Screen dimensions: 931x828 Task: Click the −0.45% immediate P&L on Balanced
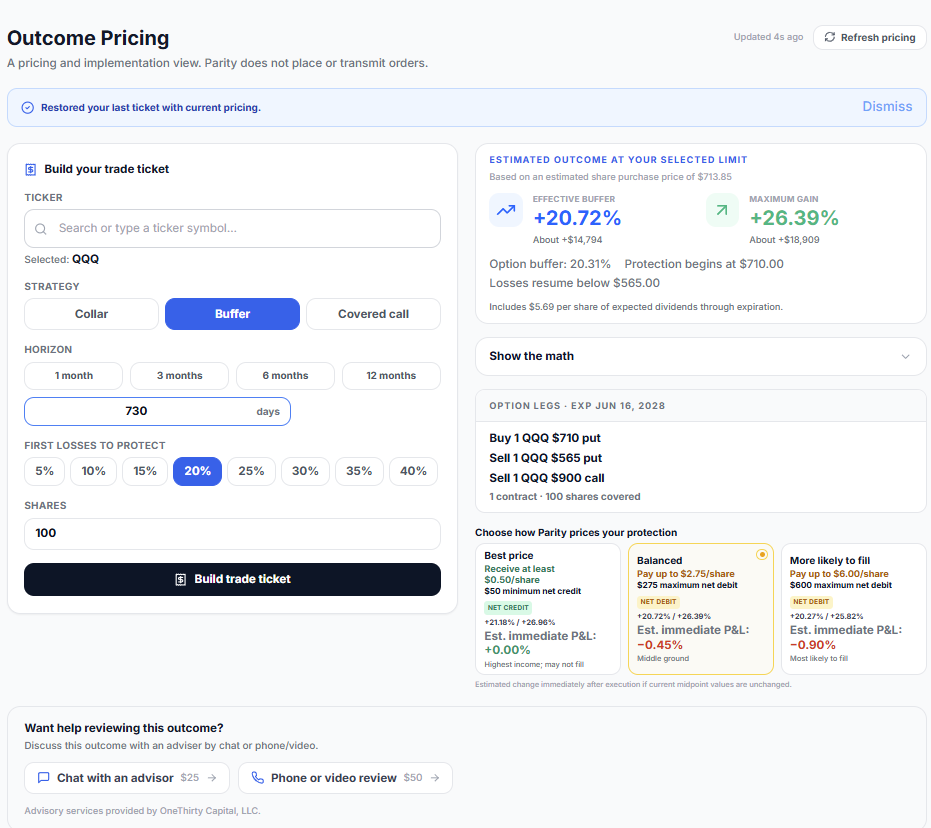point(660,645)
